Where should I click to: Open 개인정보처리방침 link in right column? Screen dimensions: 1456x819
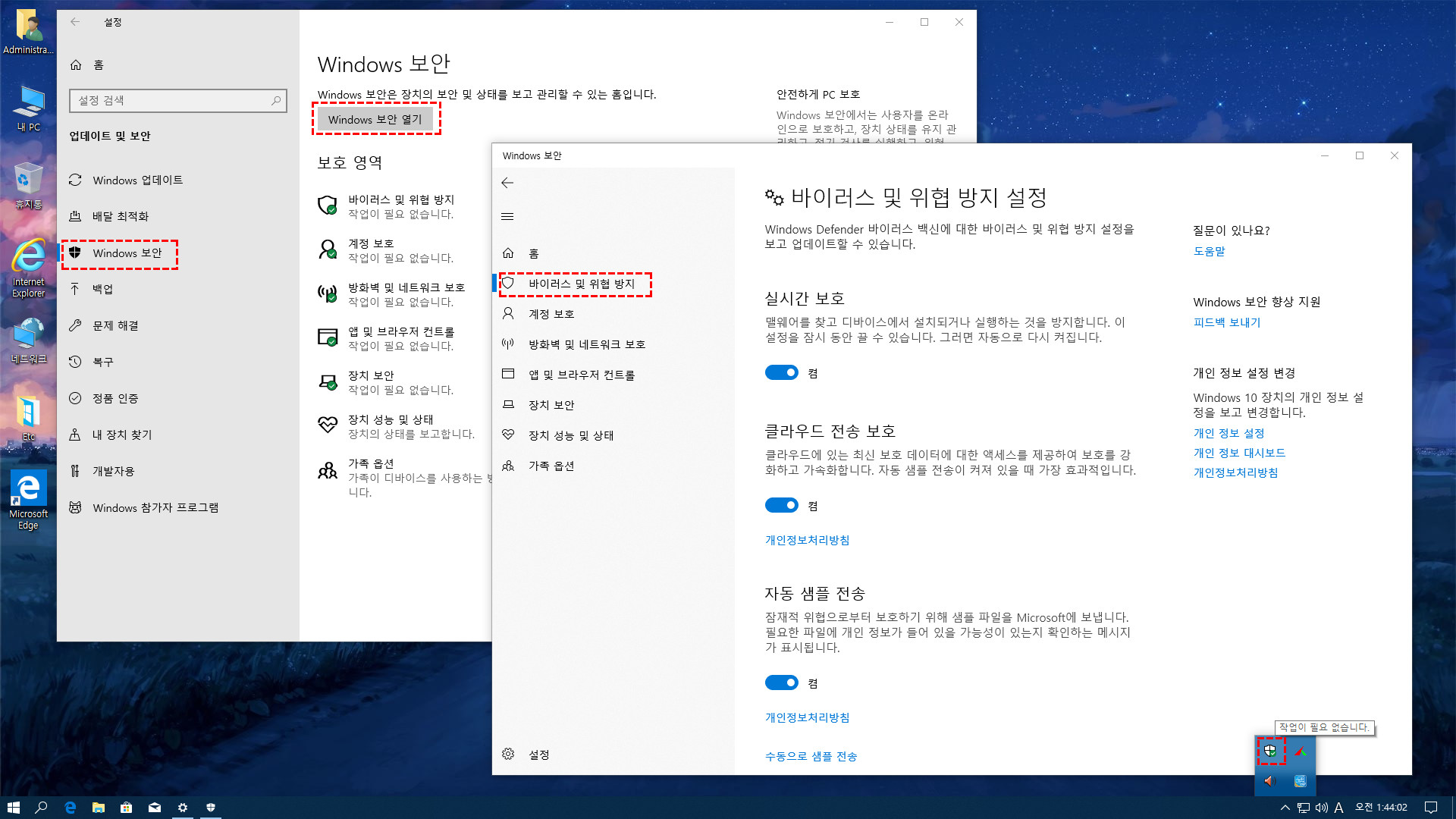coord(1235,472)
